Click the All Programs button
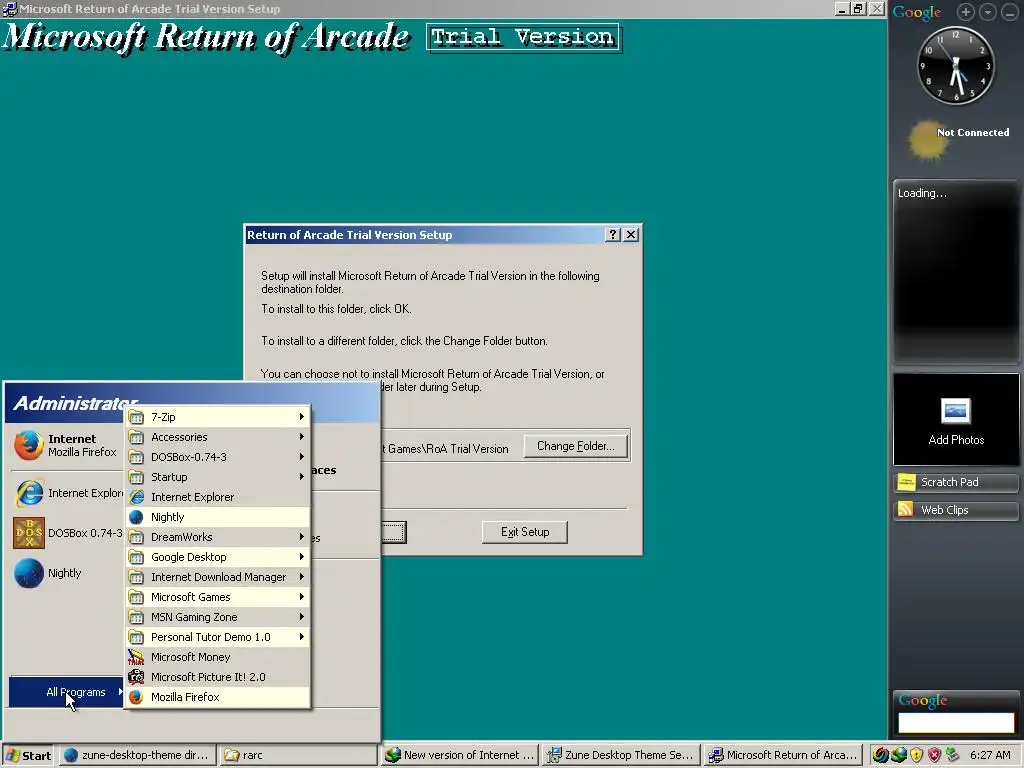Image resolution: width=1024 pixels, height=768 pixels. [x=67, y=692]
